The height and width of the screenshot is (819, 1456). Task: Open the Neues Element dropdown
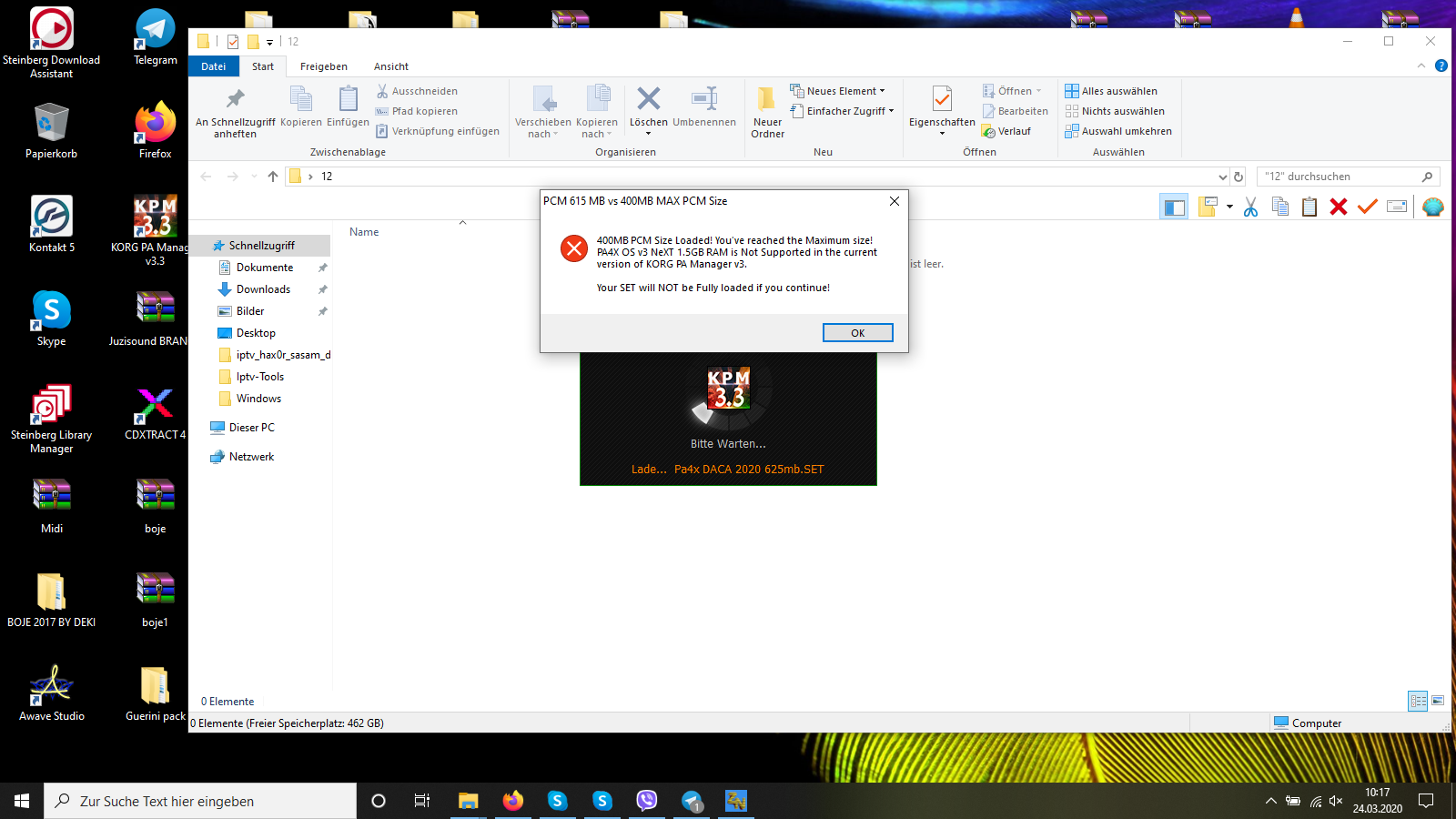[x=838, y=91]
